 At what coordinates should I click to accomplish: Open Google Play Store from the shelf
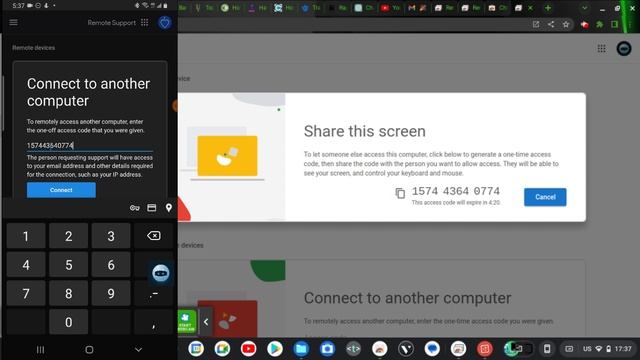coord(275,349)
